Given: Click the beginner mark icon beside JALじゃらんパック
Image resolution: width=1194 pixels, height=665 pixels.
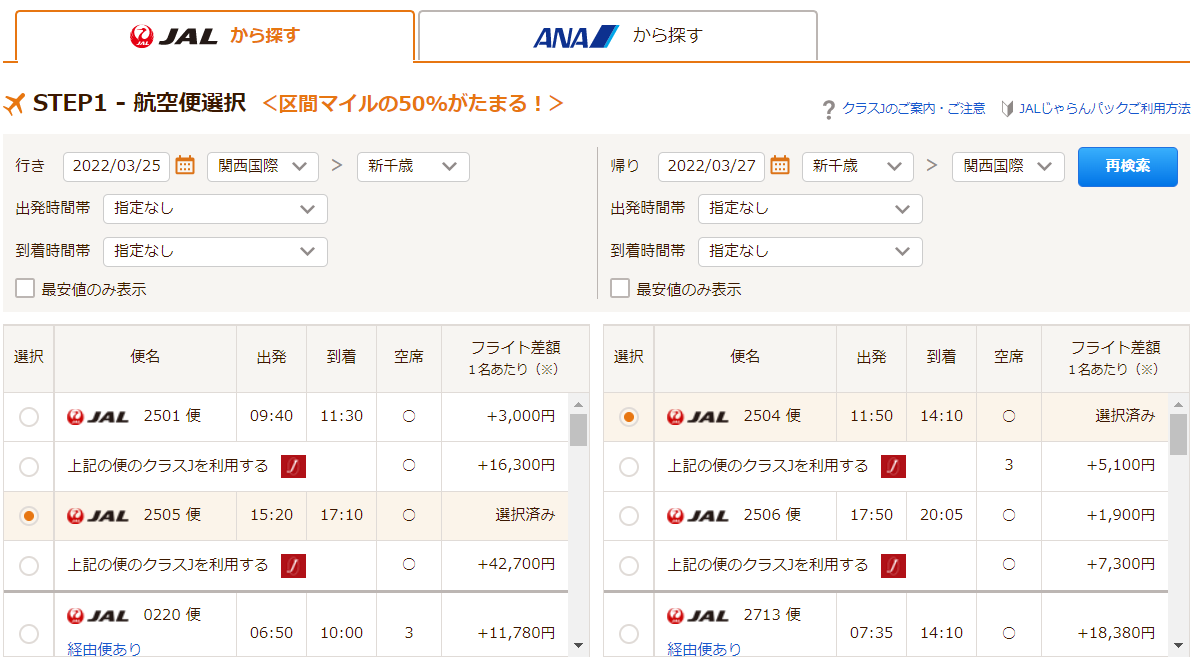Looking at the screenshot, I should (x=1007, y=109).
